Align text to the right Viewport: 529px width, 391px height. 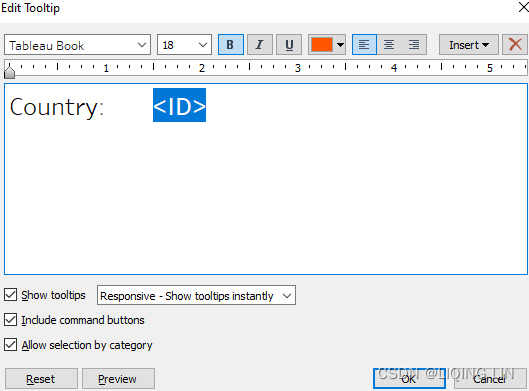pos(414,45)
